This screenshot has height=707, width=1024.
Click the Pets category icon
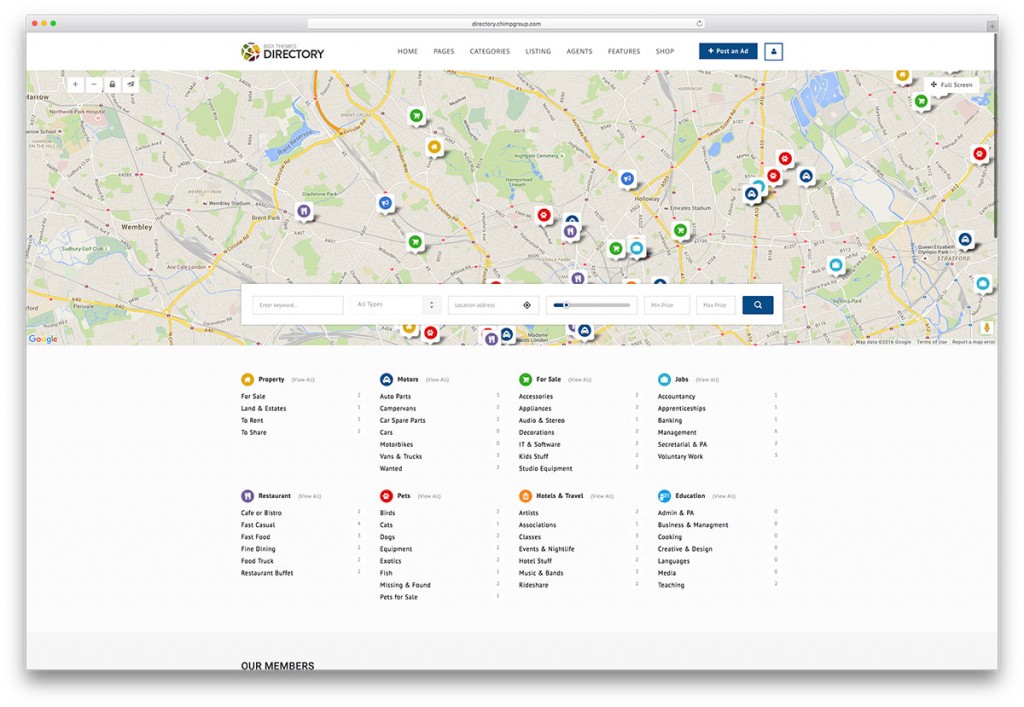(x=386, y=495)
